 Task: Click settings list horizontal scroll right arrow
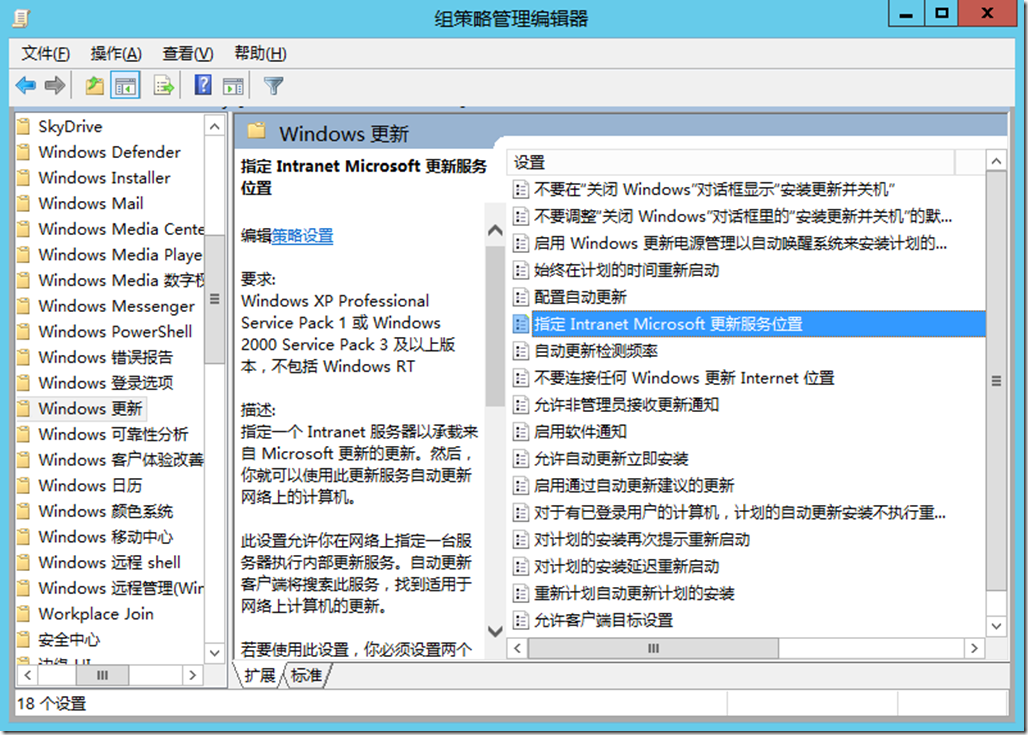[974, 648]
